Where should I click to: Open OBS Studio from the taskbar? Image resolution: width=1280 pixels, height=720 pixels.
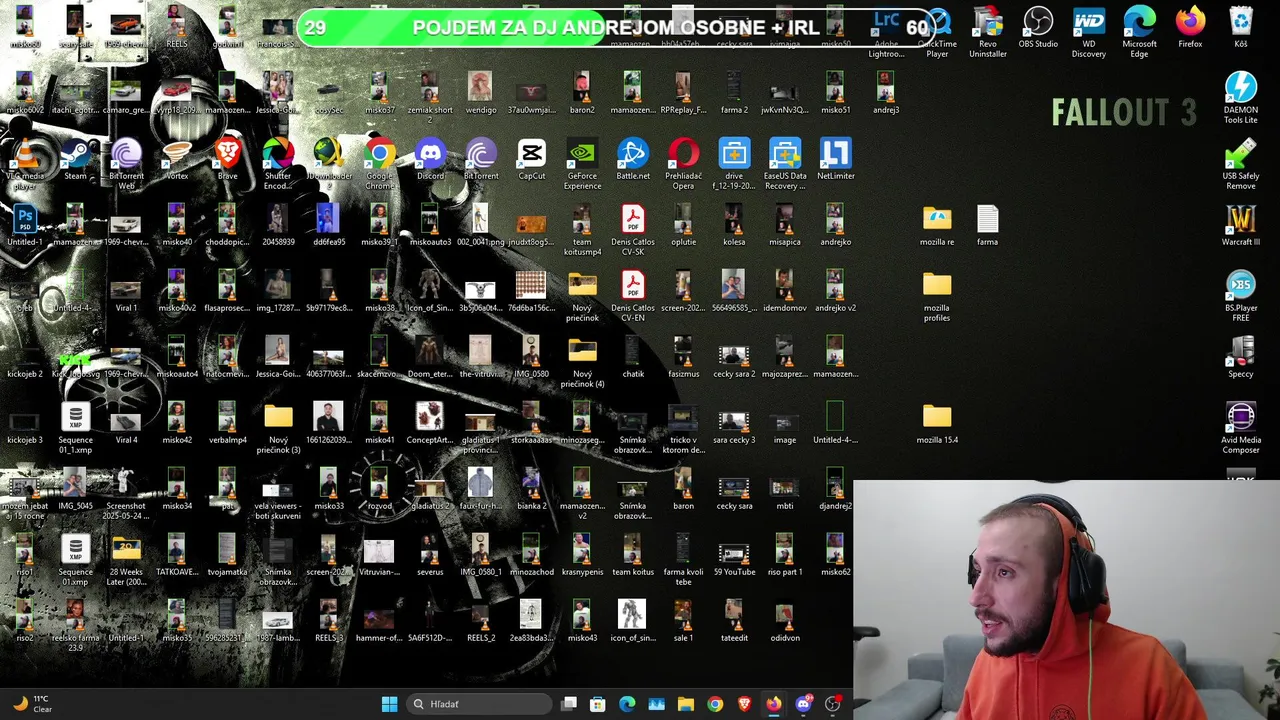tap(833, 704)
